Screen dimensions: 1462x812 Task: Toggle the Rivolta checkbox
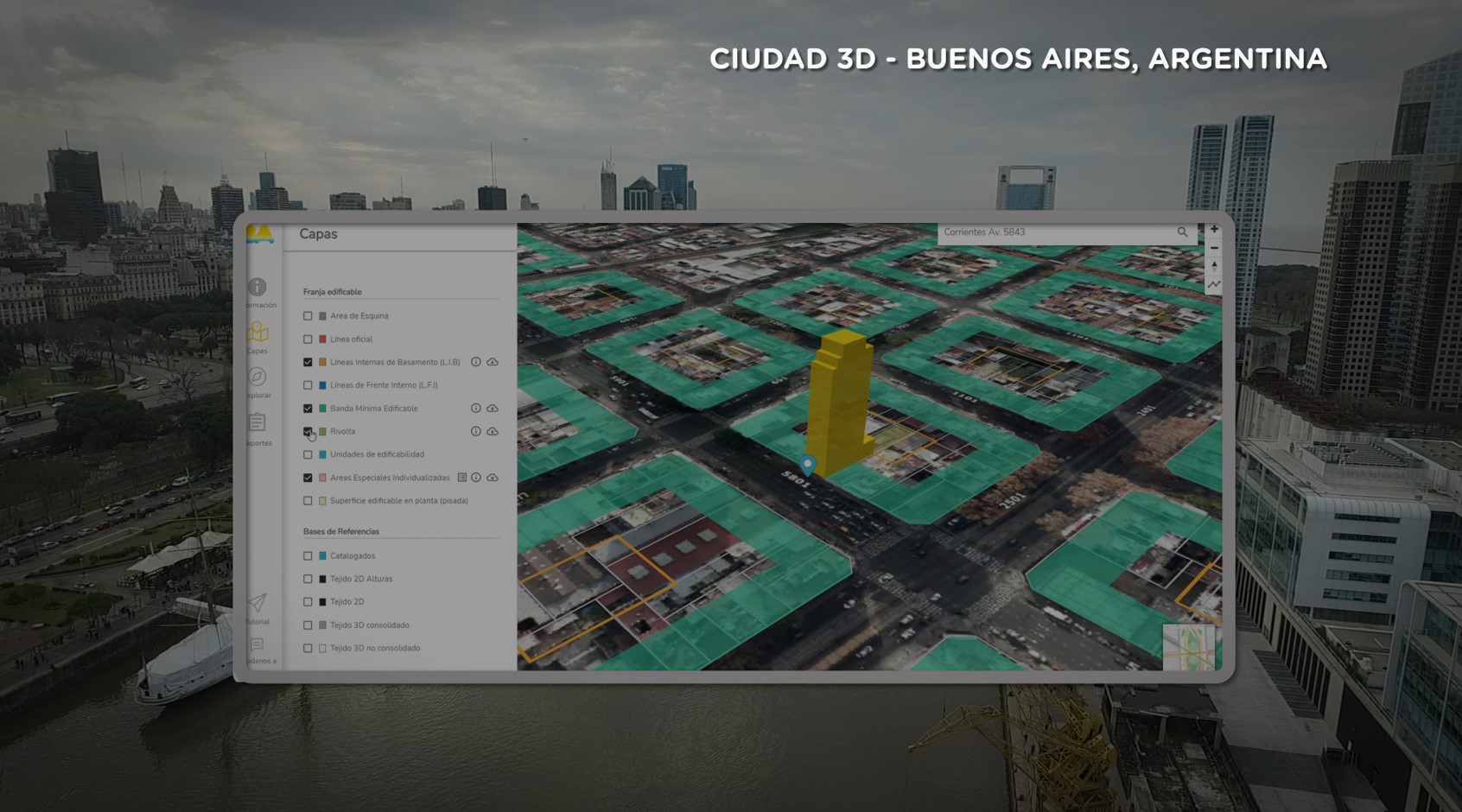pos(308,431)
